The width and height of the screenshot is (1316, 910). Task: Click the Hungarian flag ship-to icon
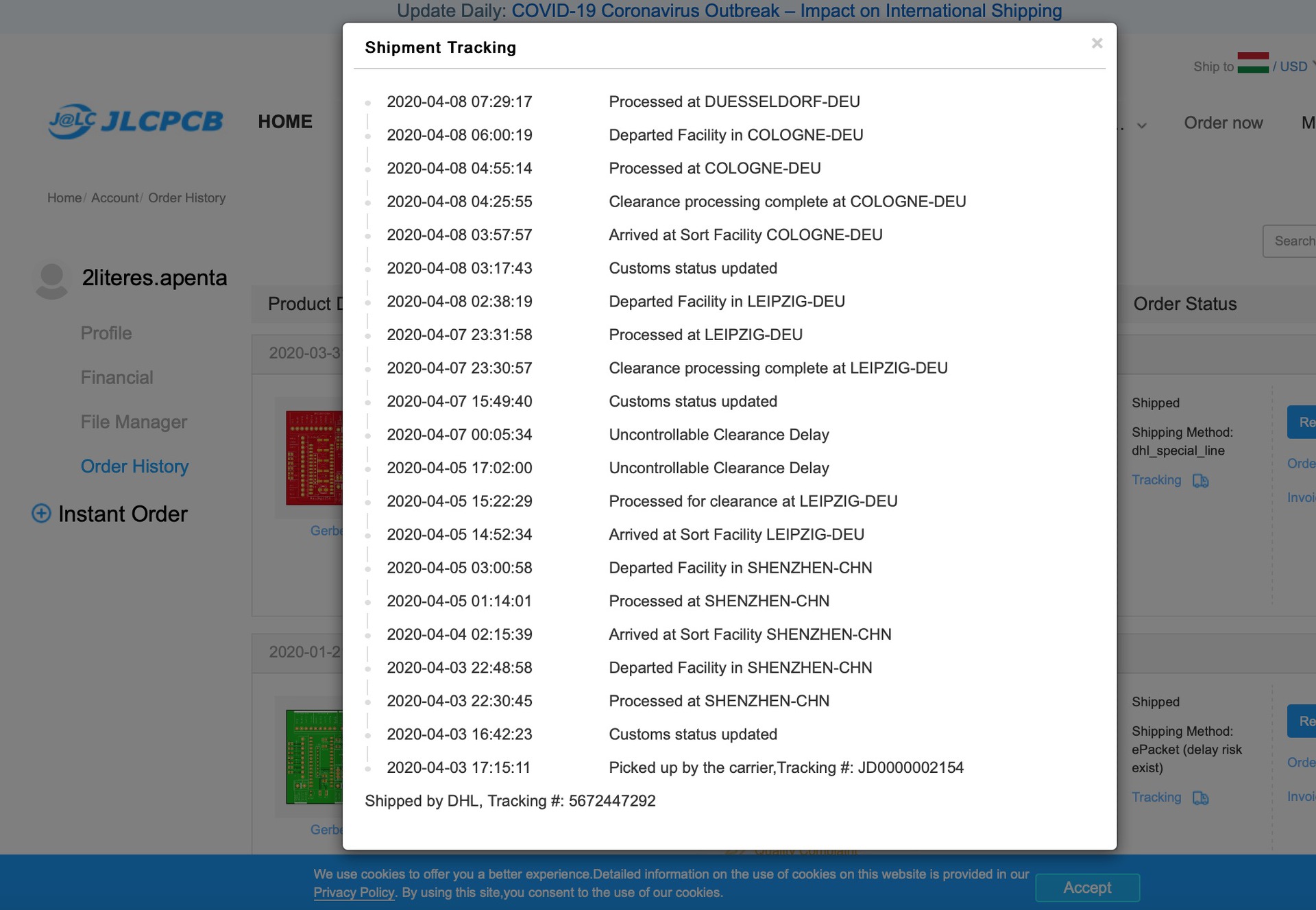pos(1252,63)
